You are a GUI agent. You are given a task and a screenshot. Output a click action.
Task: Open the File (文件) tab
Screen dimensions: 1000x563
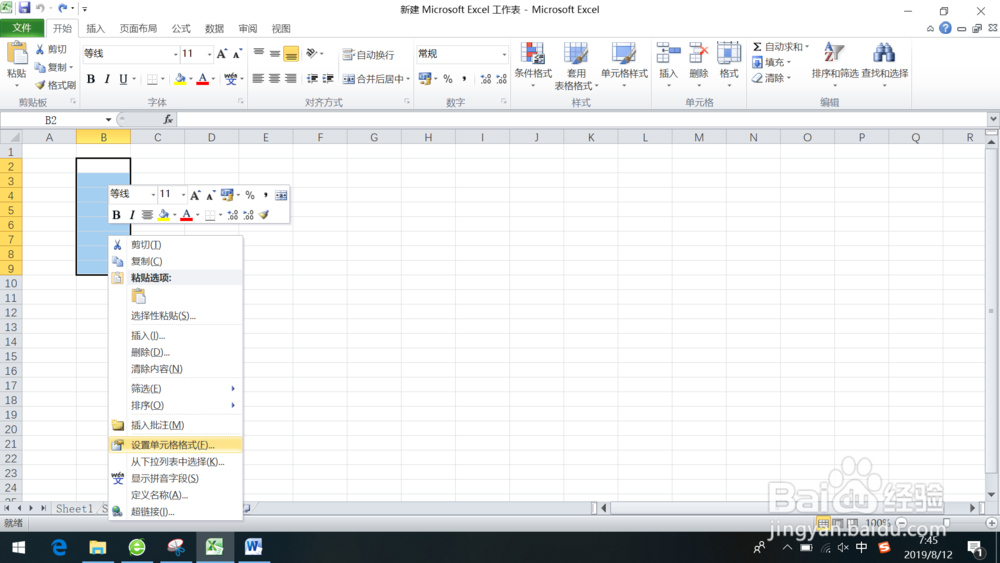[x=22, y=28]
